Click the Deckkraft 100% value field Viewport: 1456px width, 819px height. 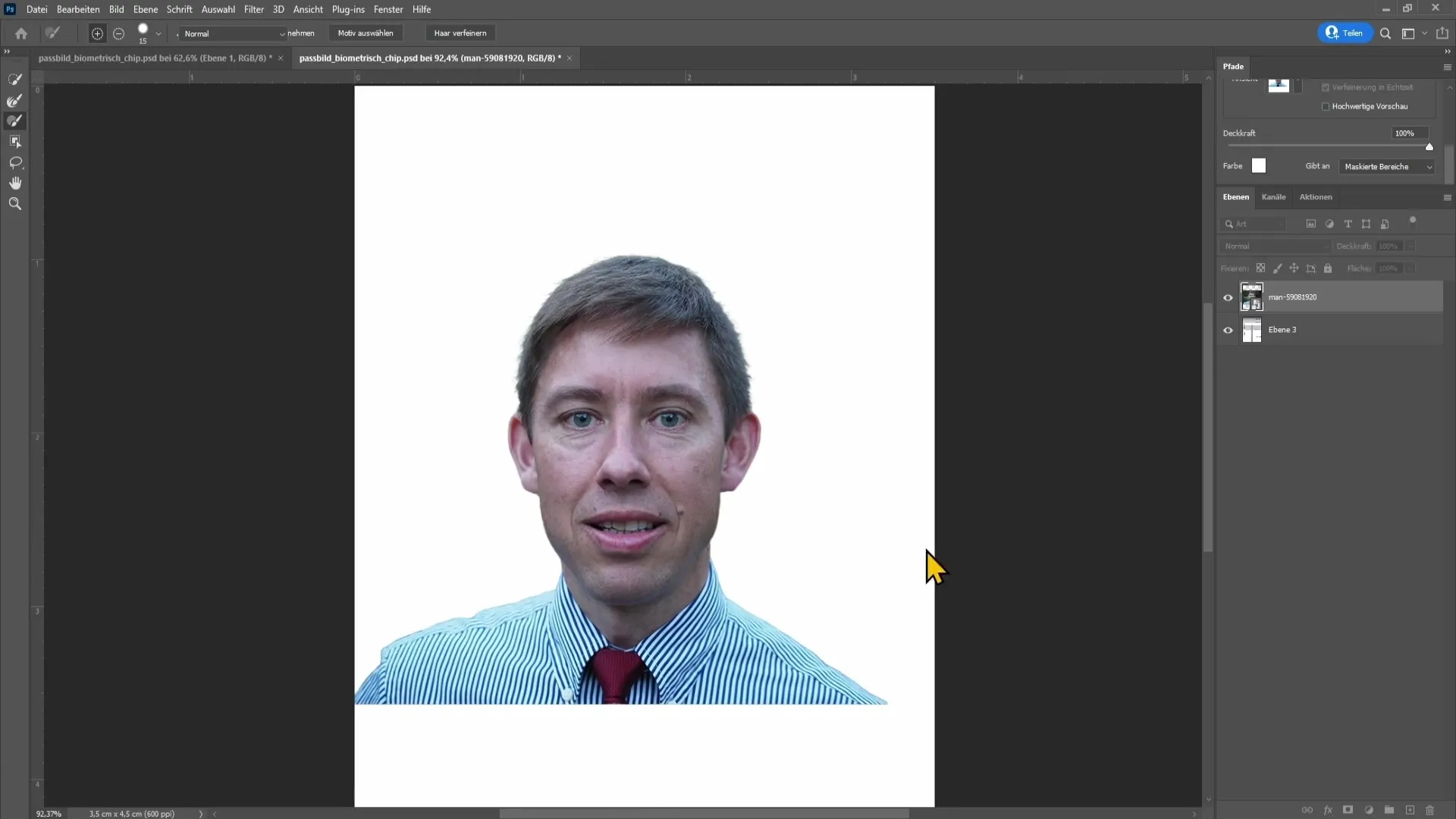coord(1410,133)
